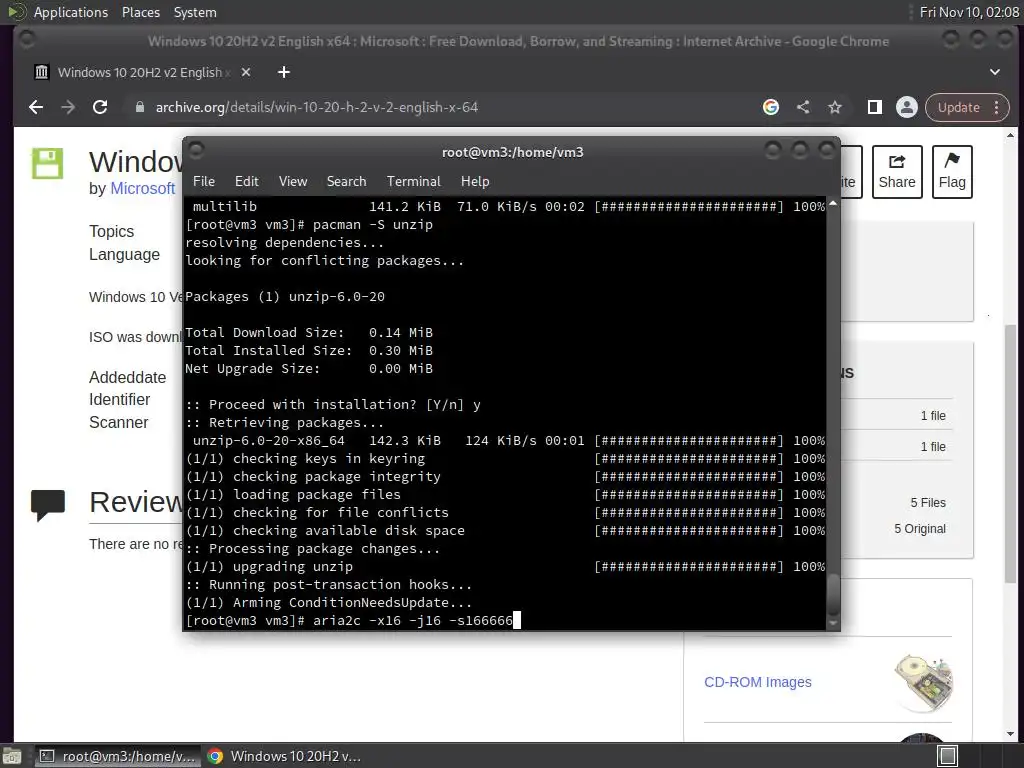Open a new Chrome tab
The image size is (1024, 768).
pos(283,72)
